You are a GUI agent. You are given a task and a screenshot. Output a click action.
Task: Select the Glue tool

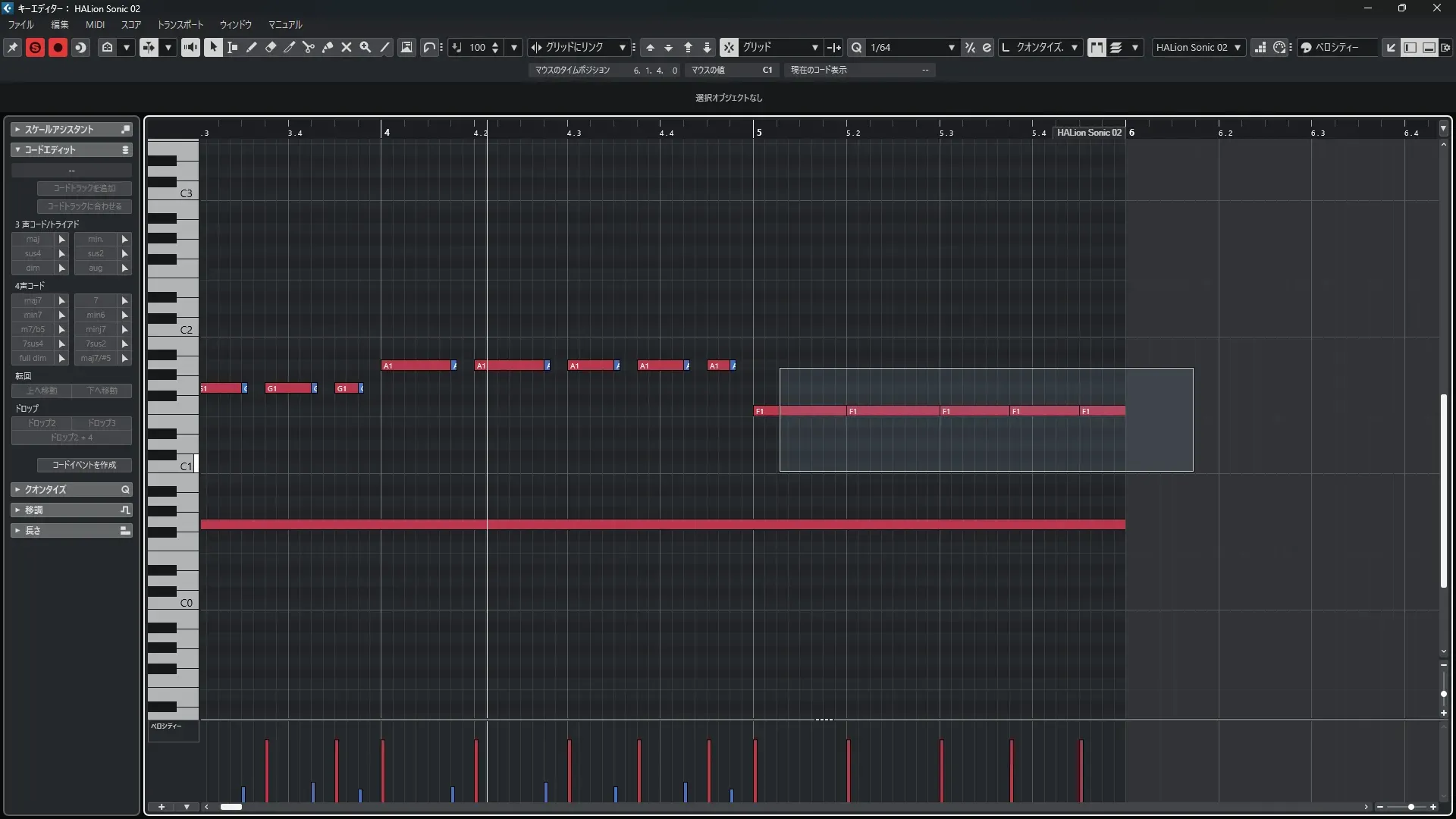(327, 47)
